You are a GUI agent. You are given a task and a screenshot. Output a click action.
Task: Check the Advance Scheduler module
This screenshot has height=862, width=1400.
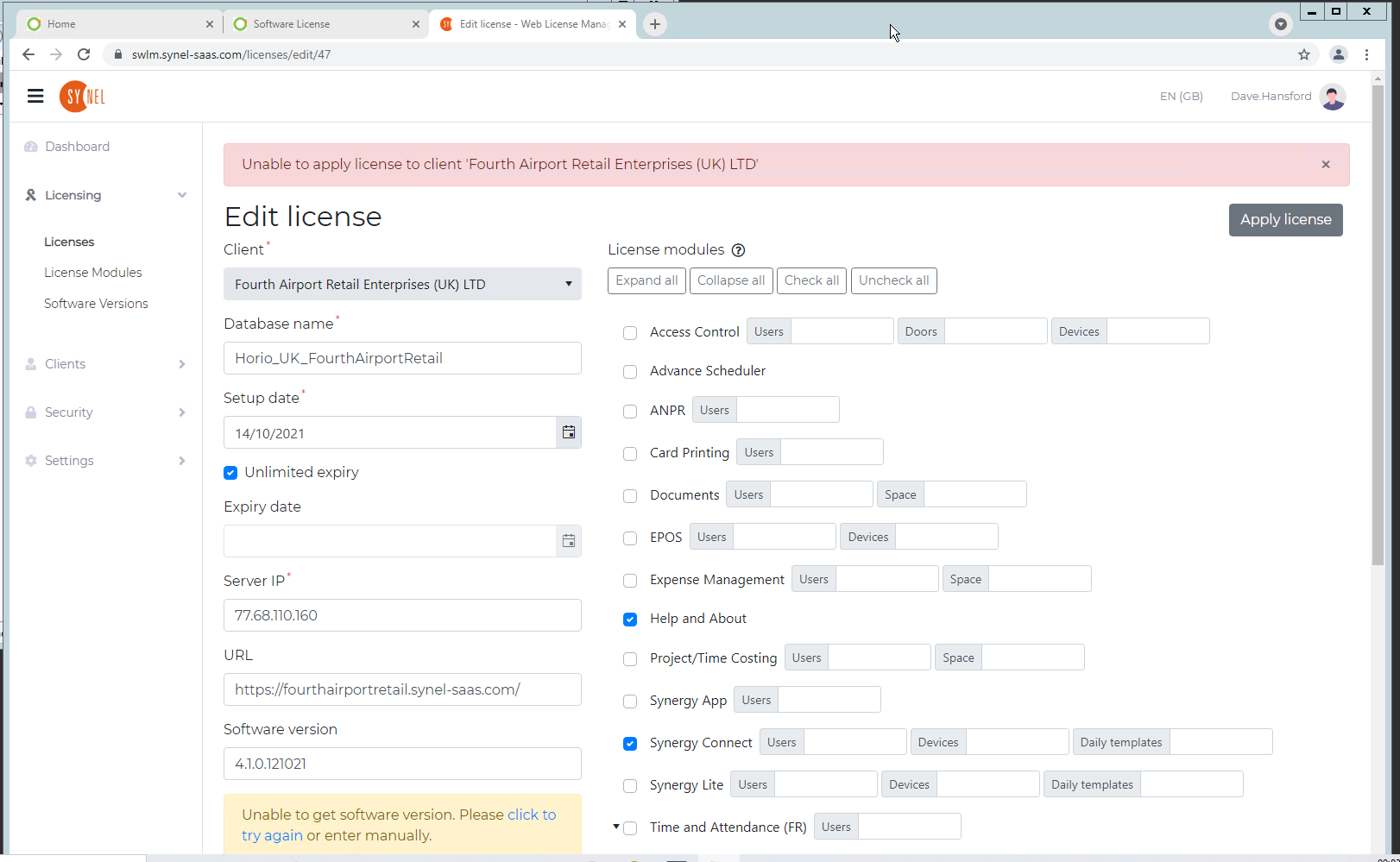(x=630, y=372)
